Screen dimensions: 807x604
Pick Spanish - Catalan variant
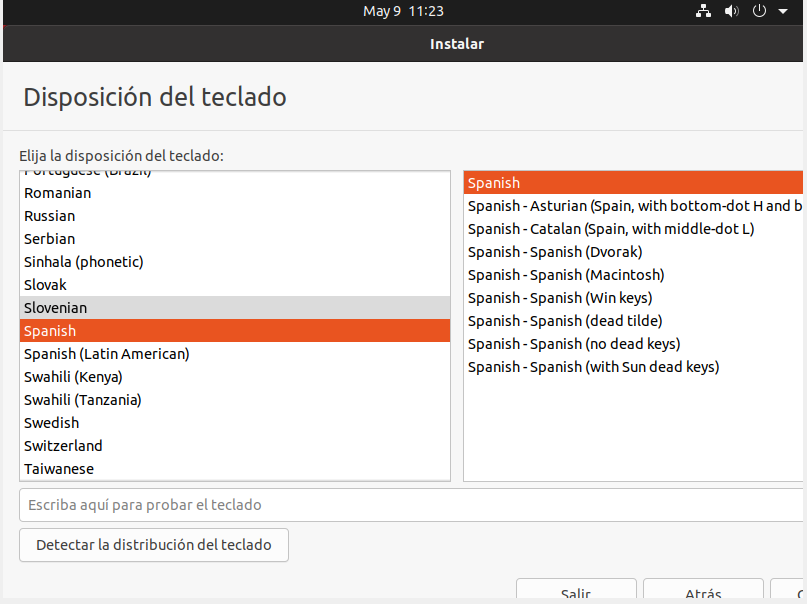610,229
